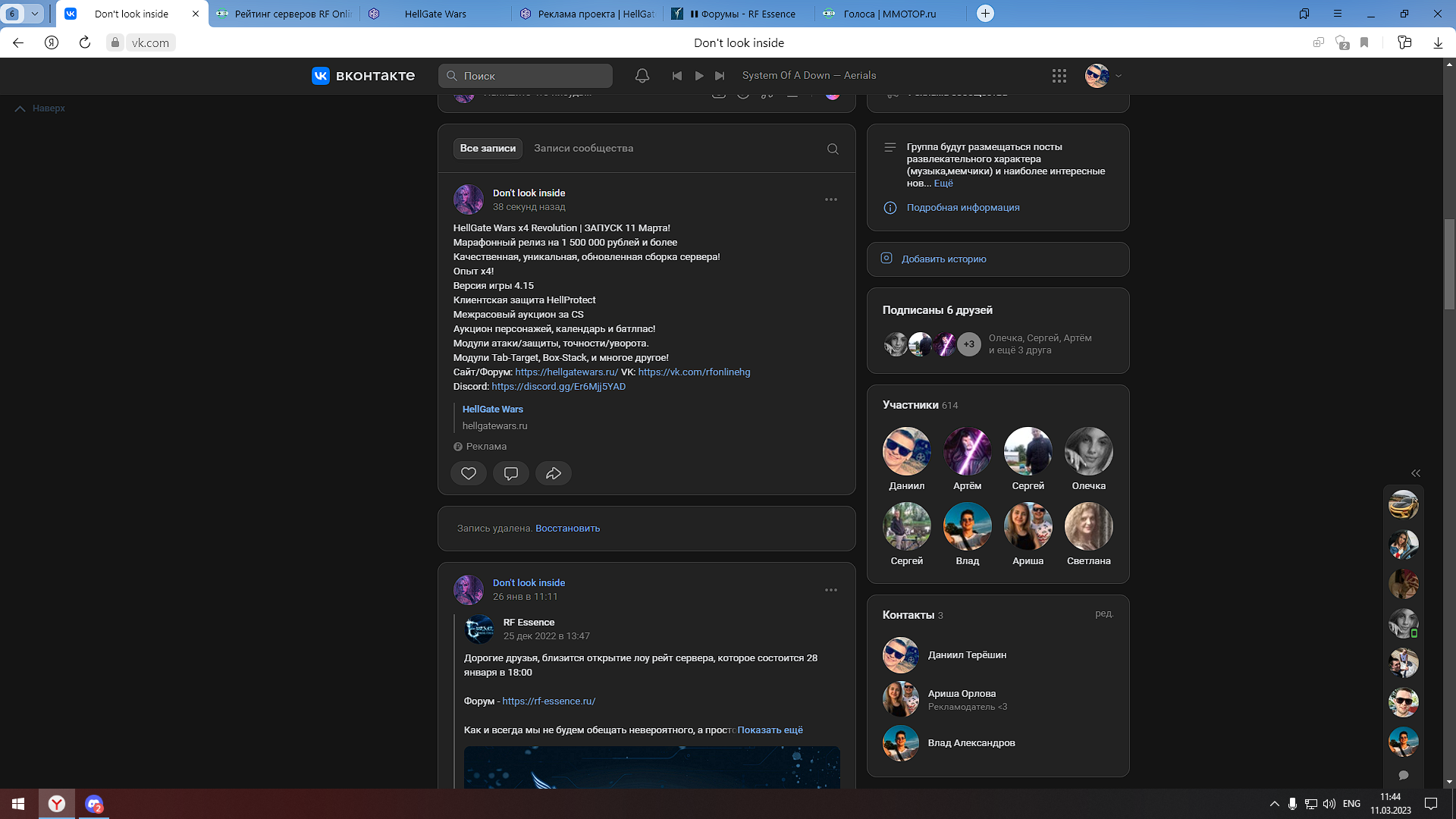Open member Ариша's avatar
Image resolution: width=1456 pixels, height=819 pixels.
1028,526
